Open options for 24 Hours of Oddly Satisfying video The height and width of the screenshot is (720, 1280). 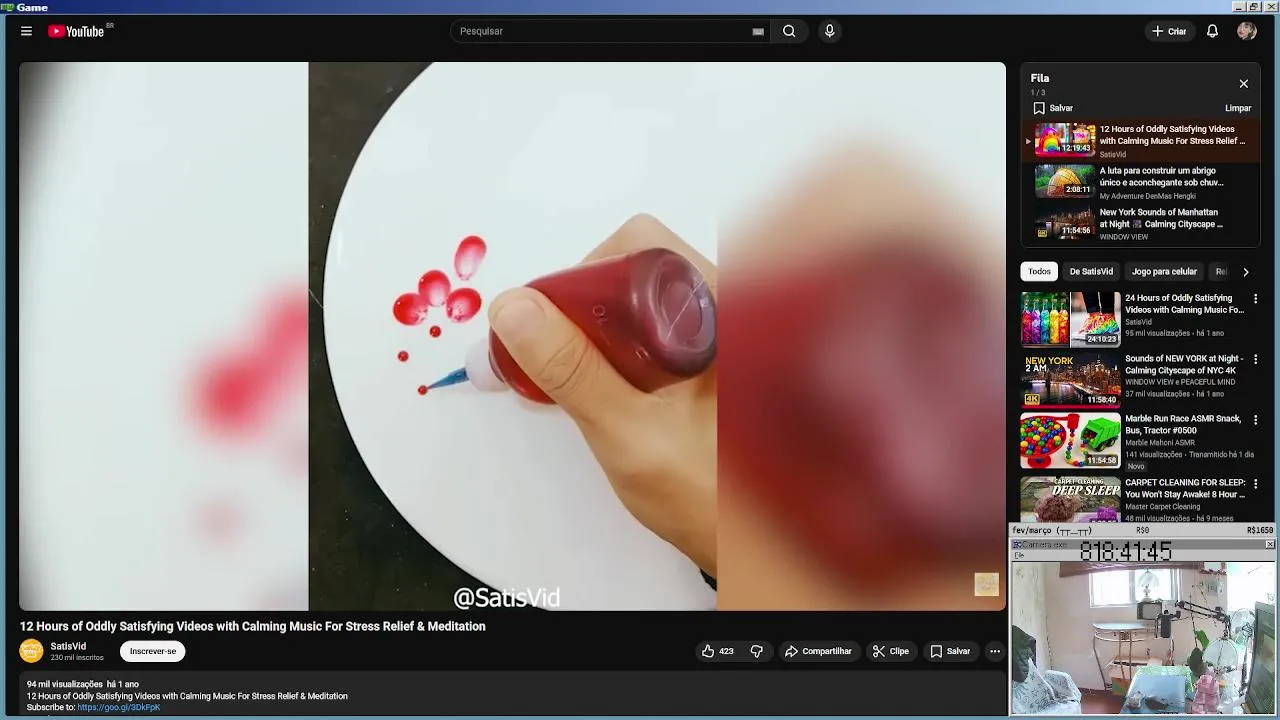[1256, 299]
